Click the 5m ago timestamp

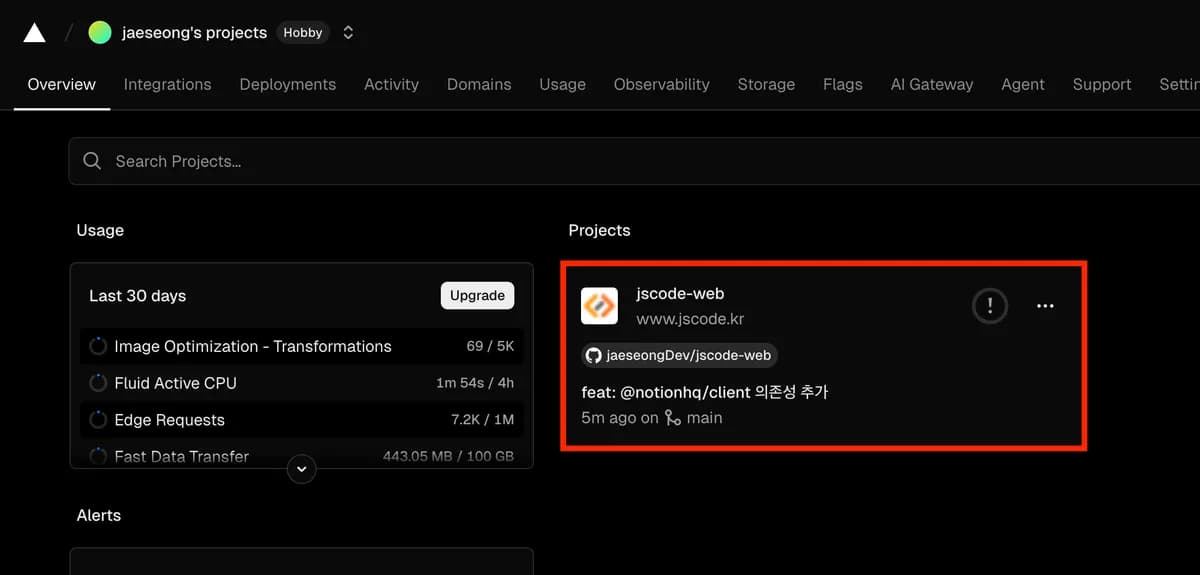tap(607, 418)
